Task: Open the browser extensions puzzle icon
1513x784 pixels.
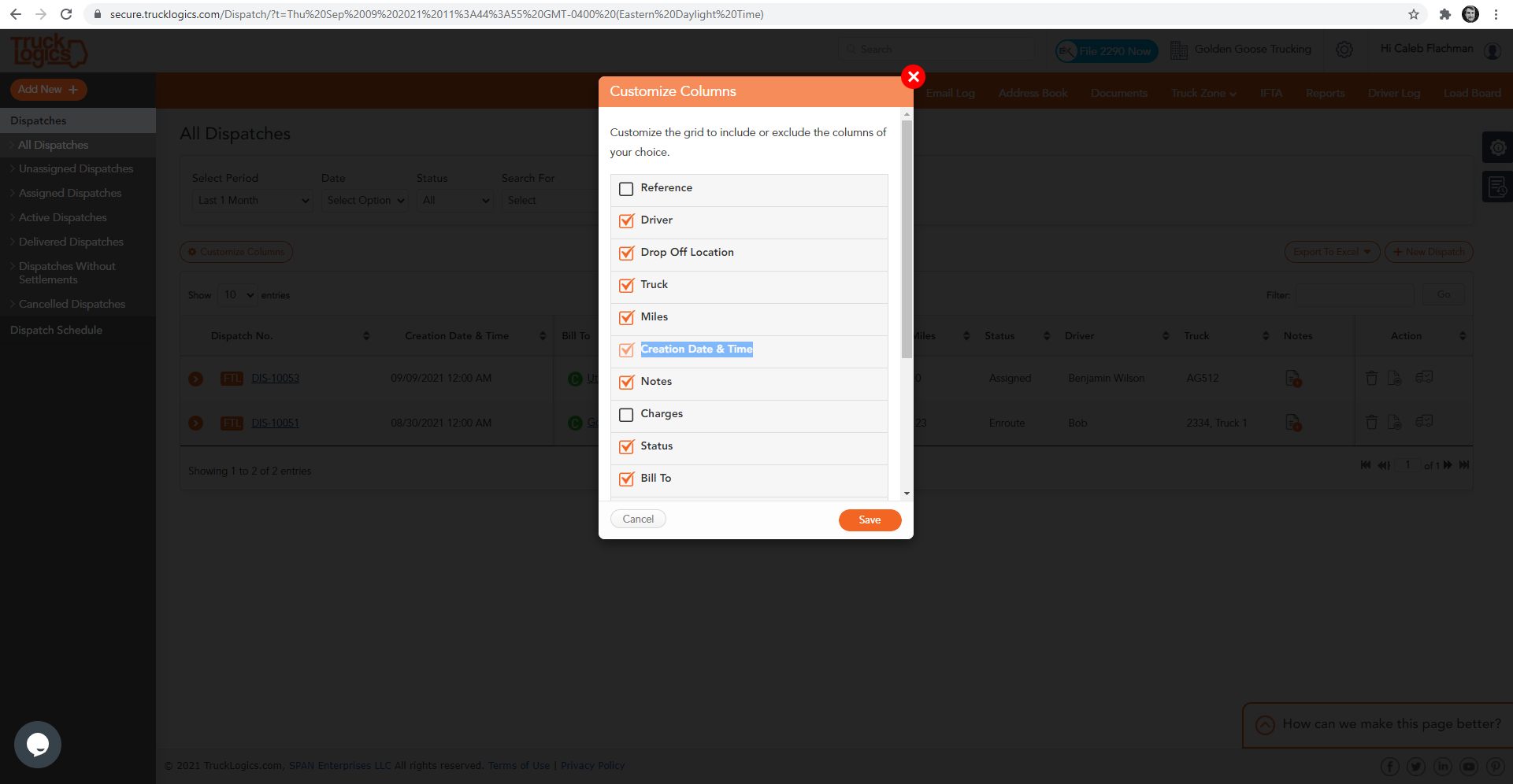Action: (1444, 14)
